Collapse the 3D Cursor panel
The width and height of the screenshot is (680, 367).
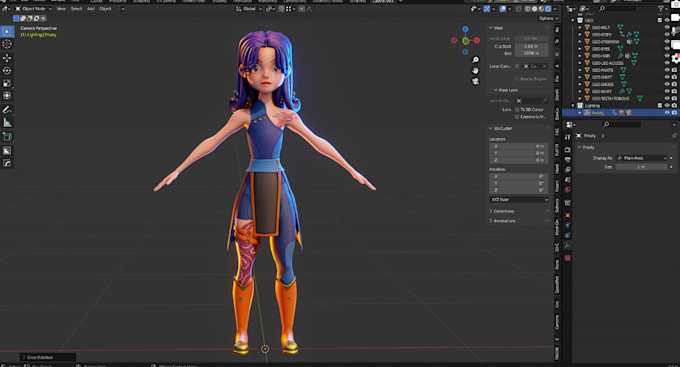[501, 128]
